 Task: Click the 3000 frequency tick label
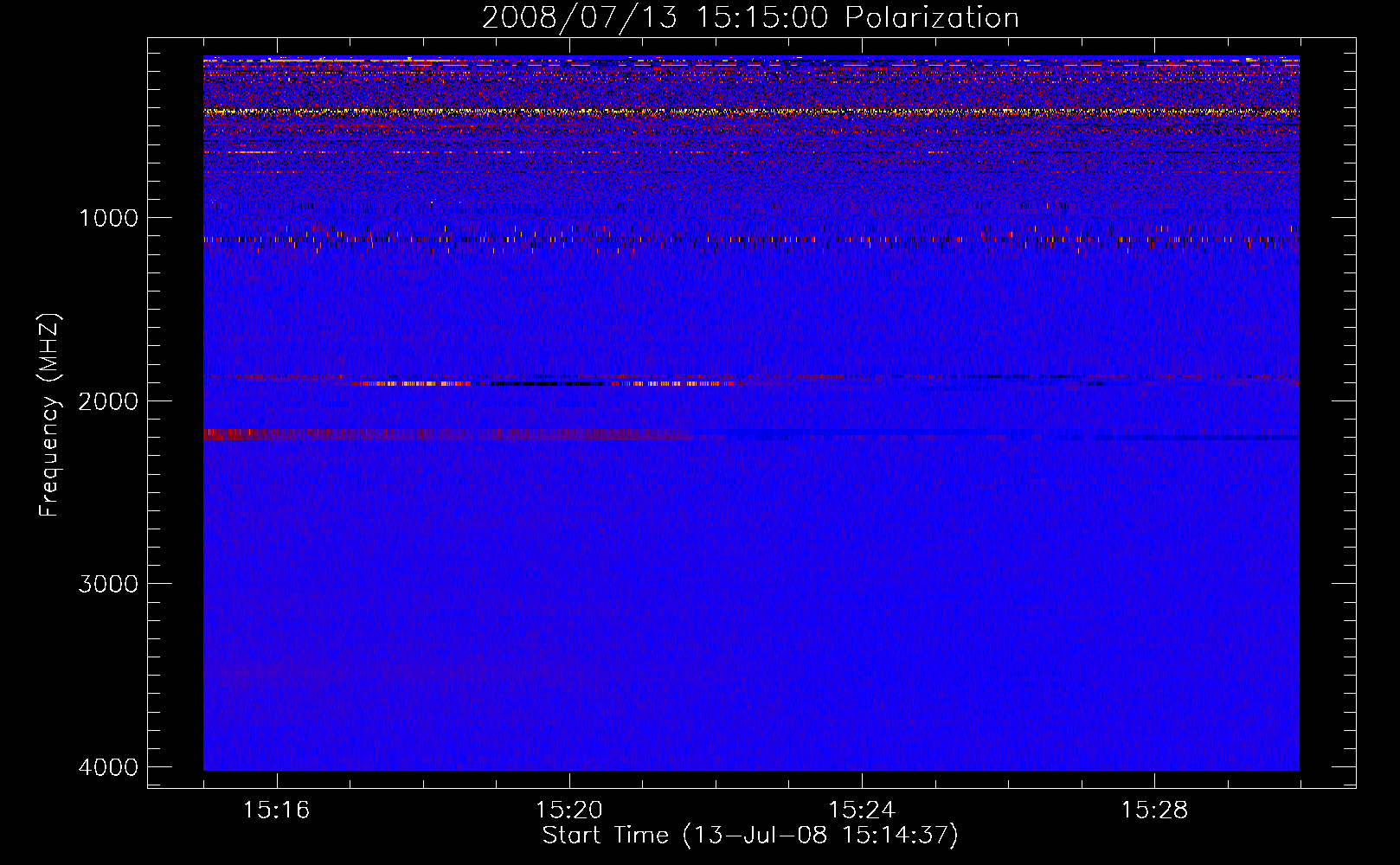coord(108,584)
